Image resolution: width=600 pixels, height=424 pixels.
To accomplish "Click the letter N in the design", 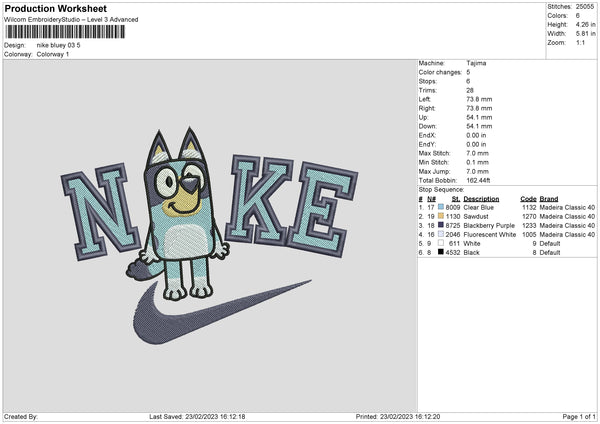I will (101, 212).
